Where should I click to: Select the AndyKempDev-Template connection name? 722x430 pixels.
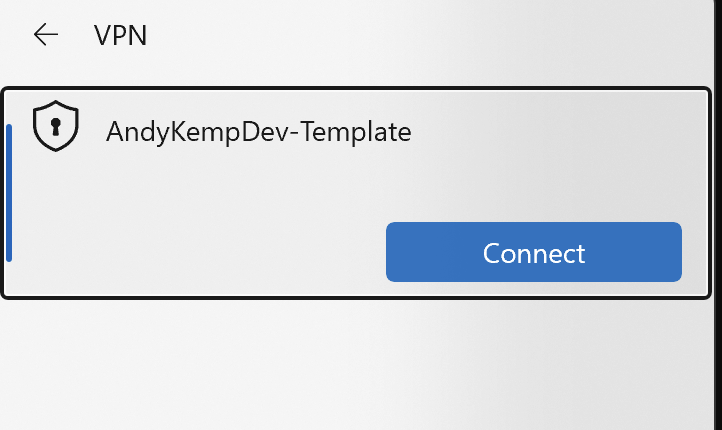(x=258, y=132)
